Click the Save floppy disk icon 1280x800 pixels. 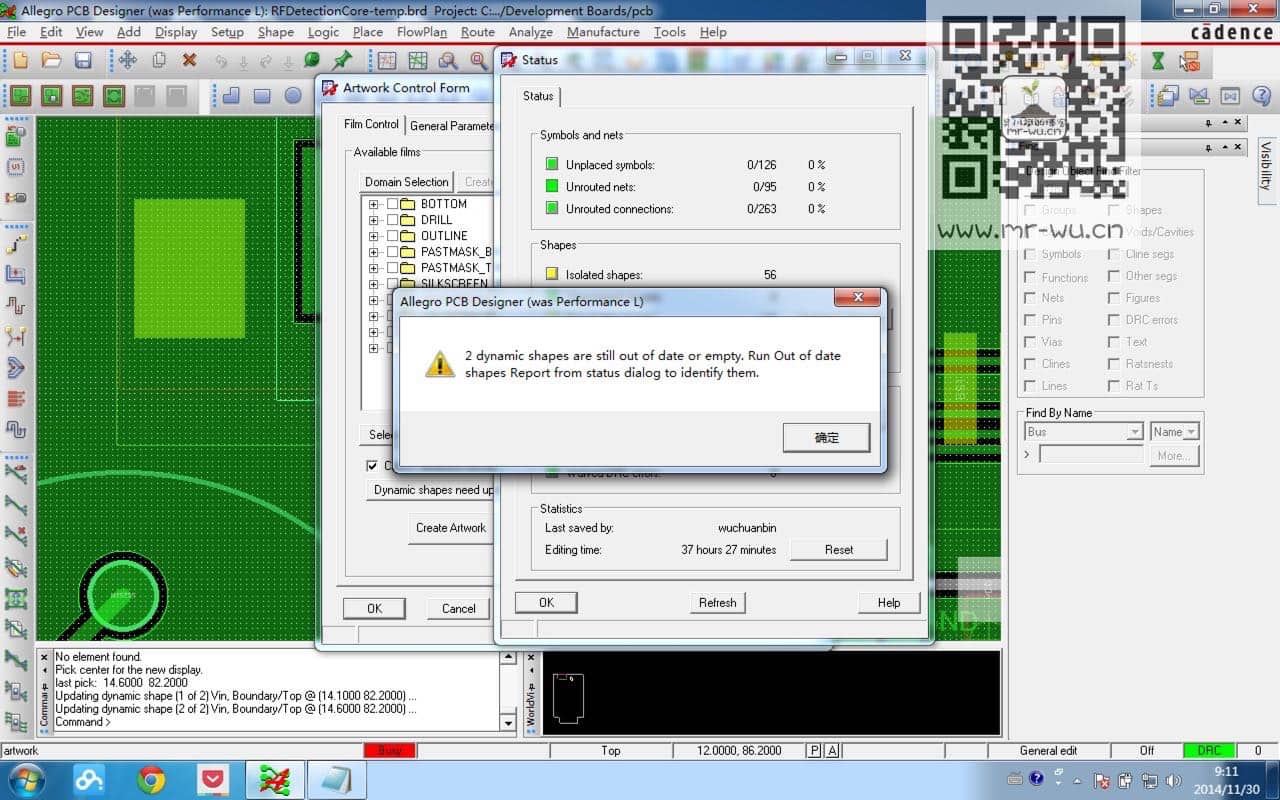coord(83,60)
